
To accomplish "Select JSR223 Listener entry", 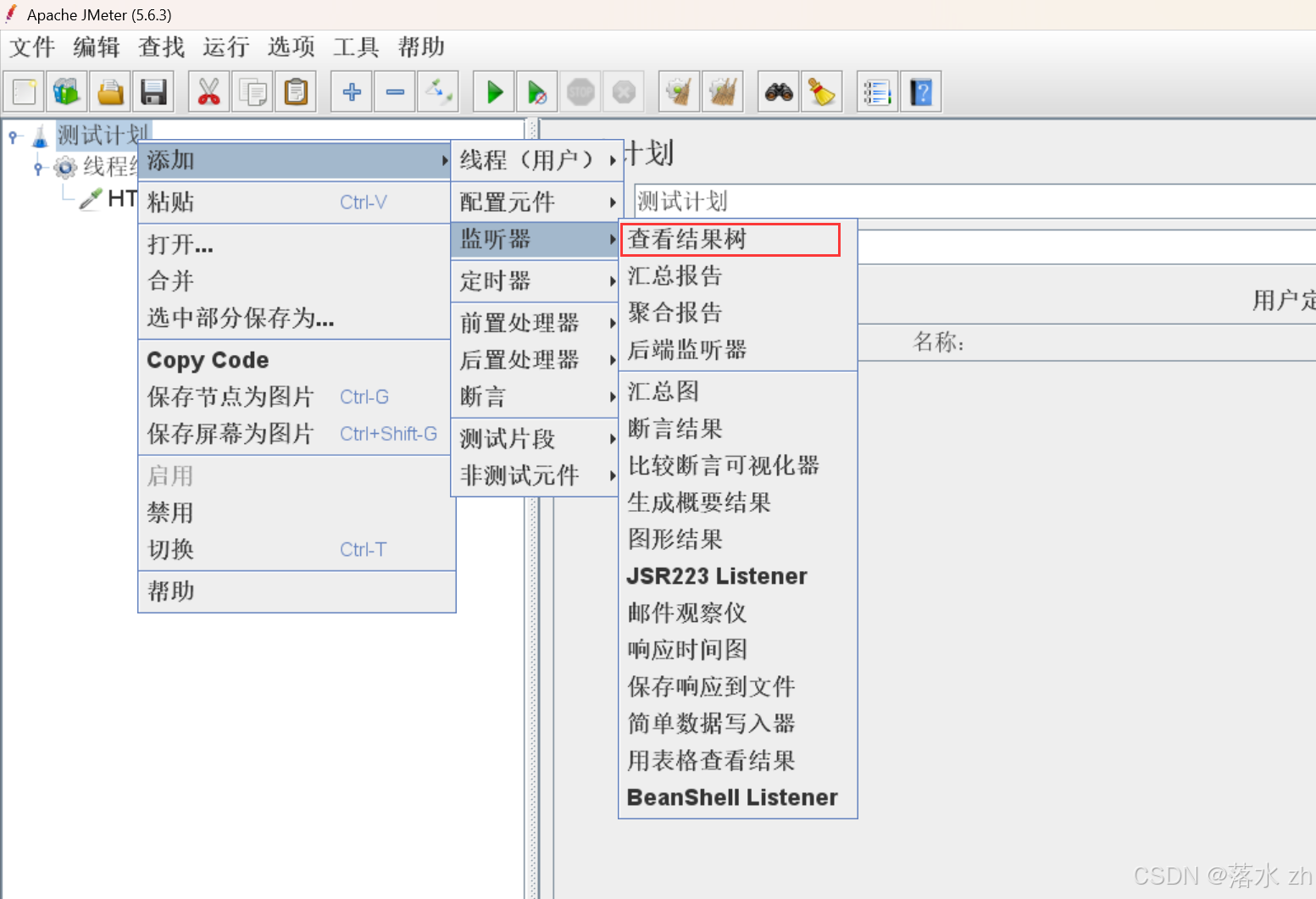I will 738,576.
